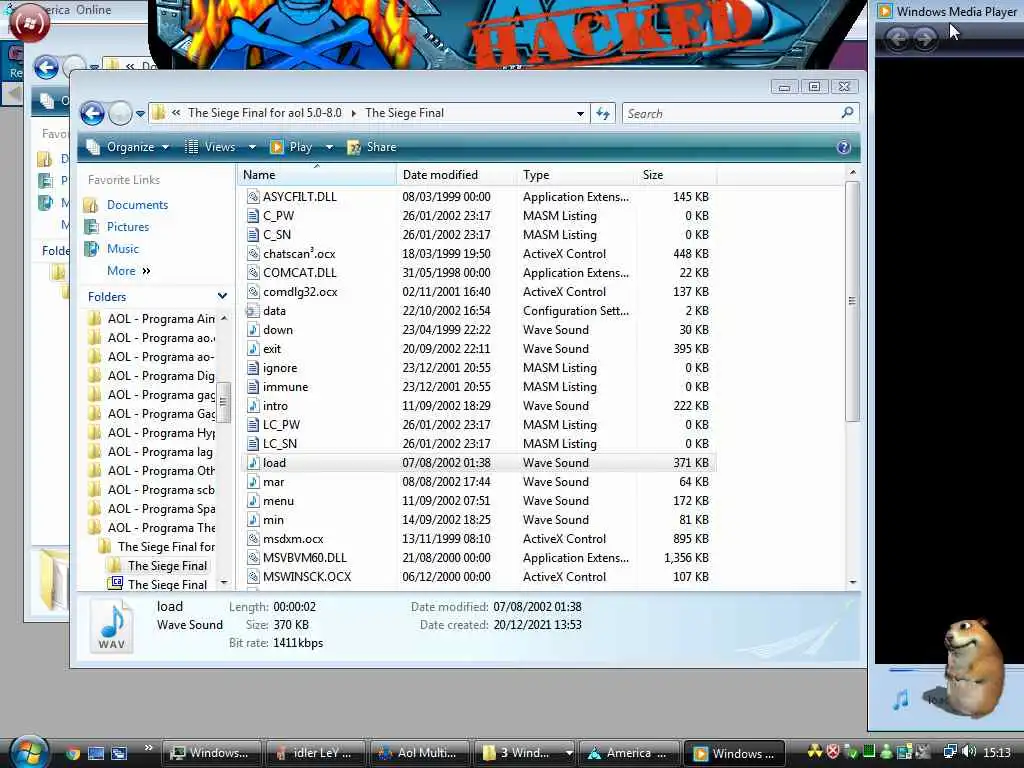
Task: Sort by Name column header
Action: click(317, 175)
